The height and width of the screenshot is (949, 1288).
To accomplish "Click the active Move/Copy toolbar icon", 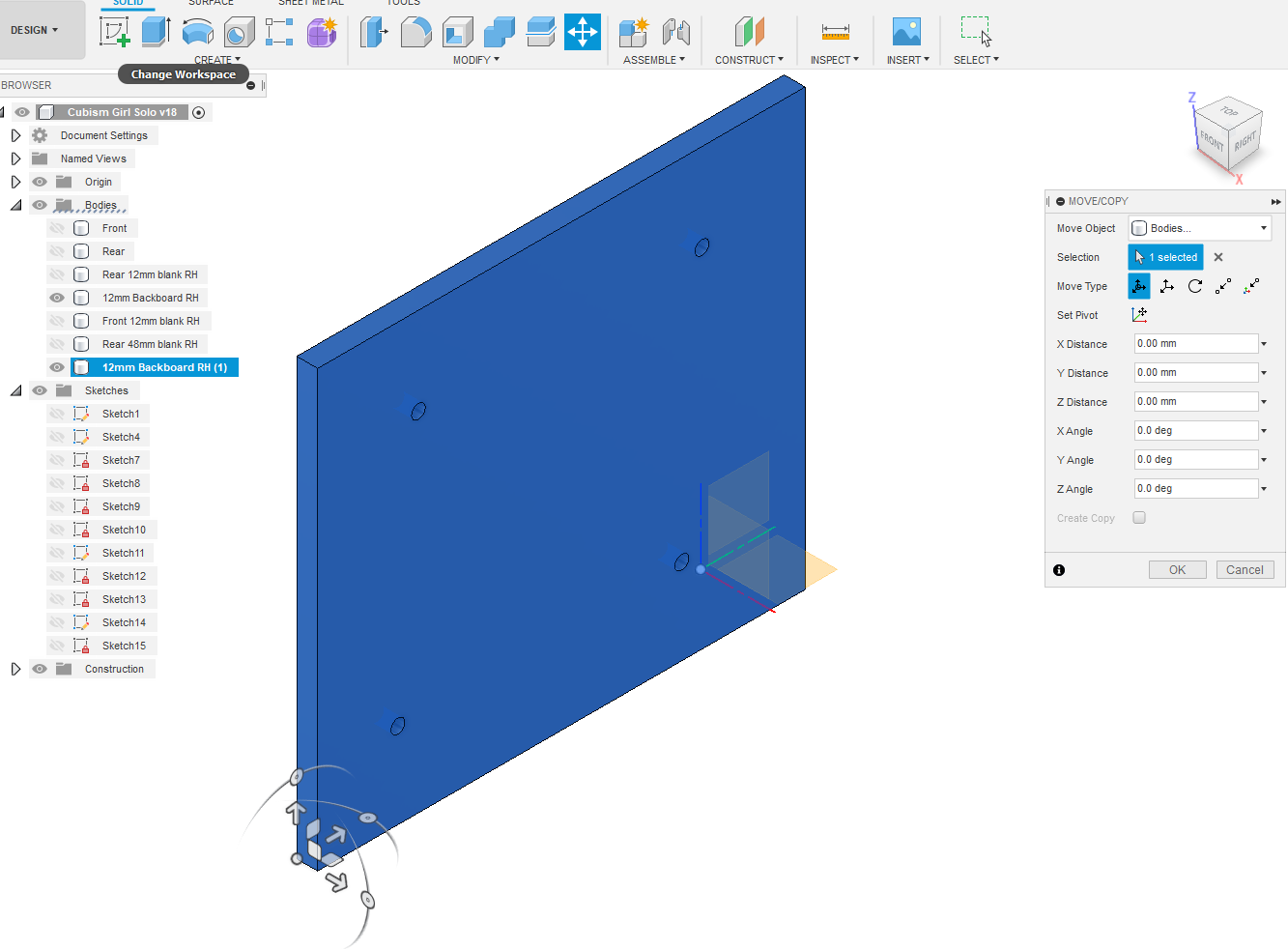I will point(583,32).
